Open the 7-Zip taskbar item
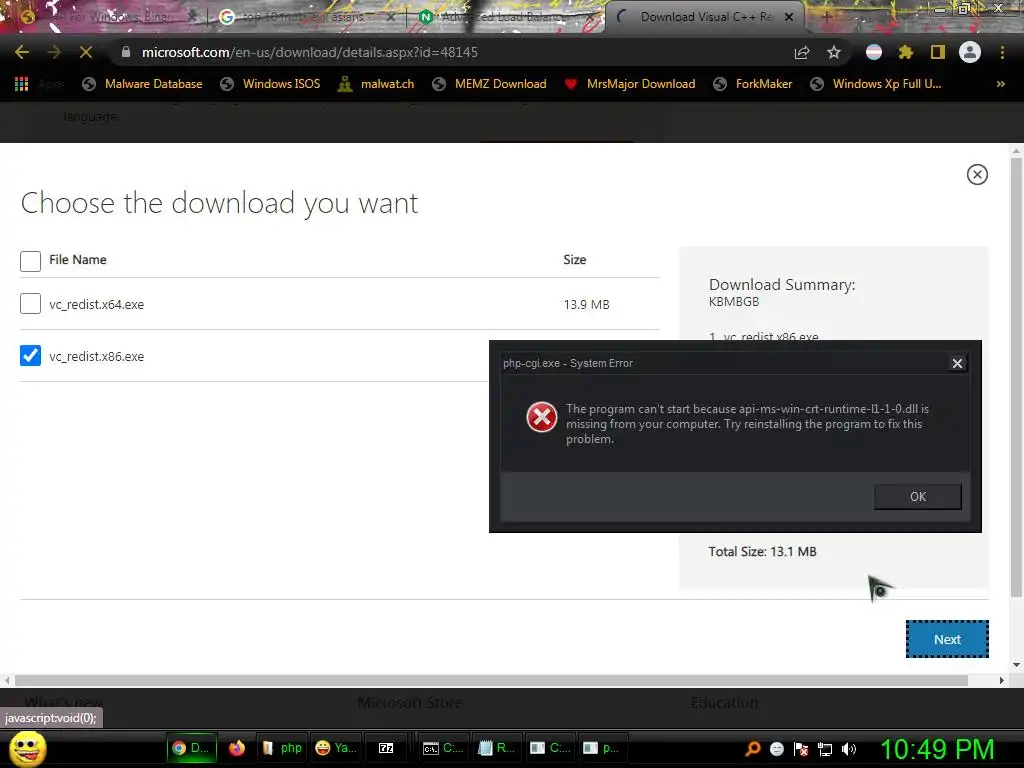 (x=386, y=748)
